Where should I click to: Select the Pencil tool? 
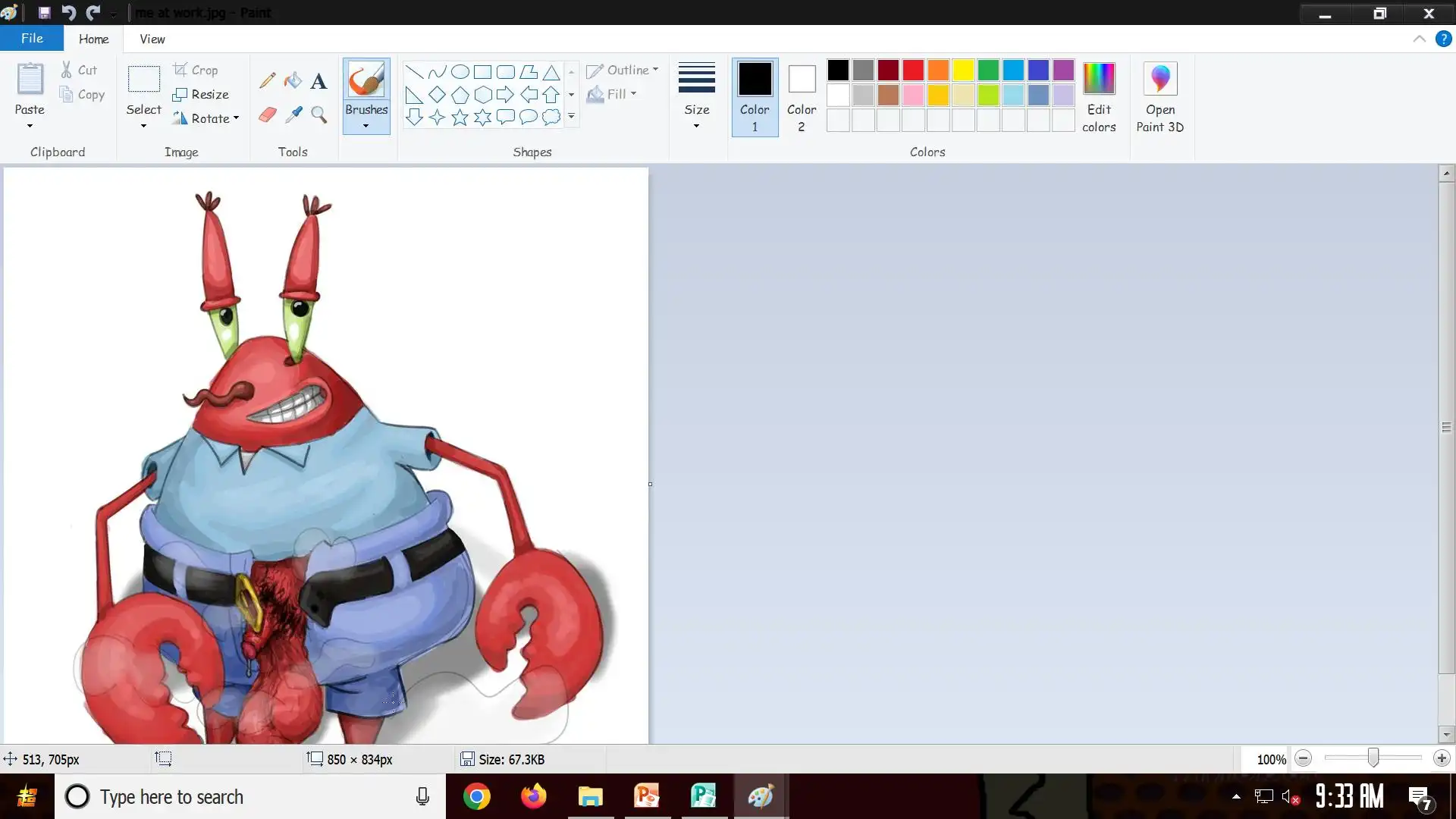coord(267,80)
